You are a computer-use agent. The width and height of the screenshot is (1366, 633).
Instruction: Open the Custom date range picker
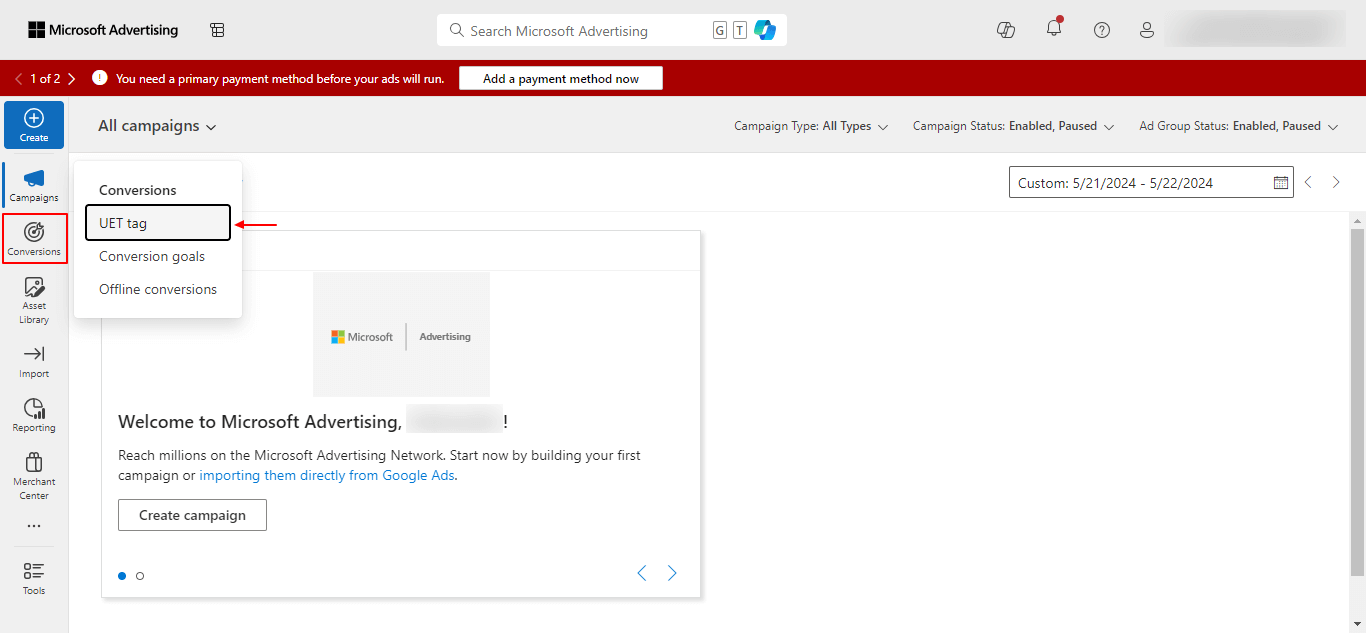pos(1151,182)
